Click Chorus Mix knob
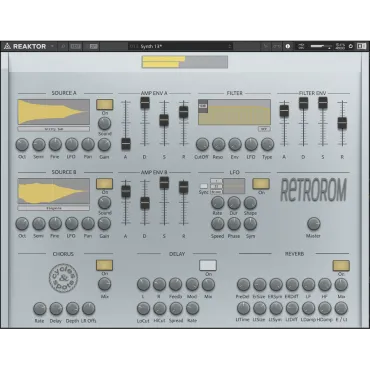 [x=105, y=284]
